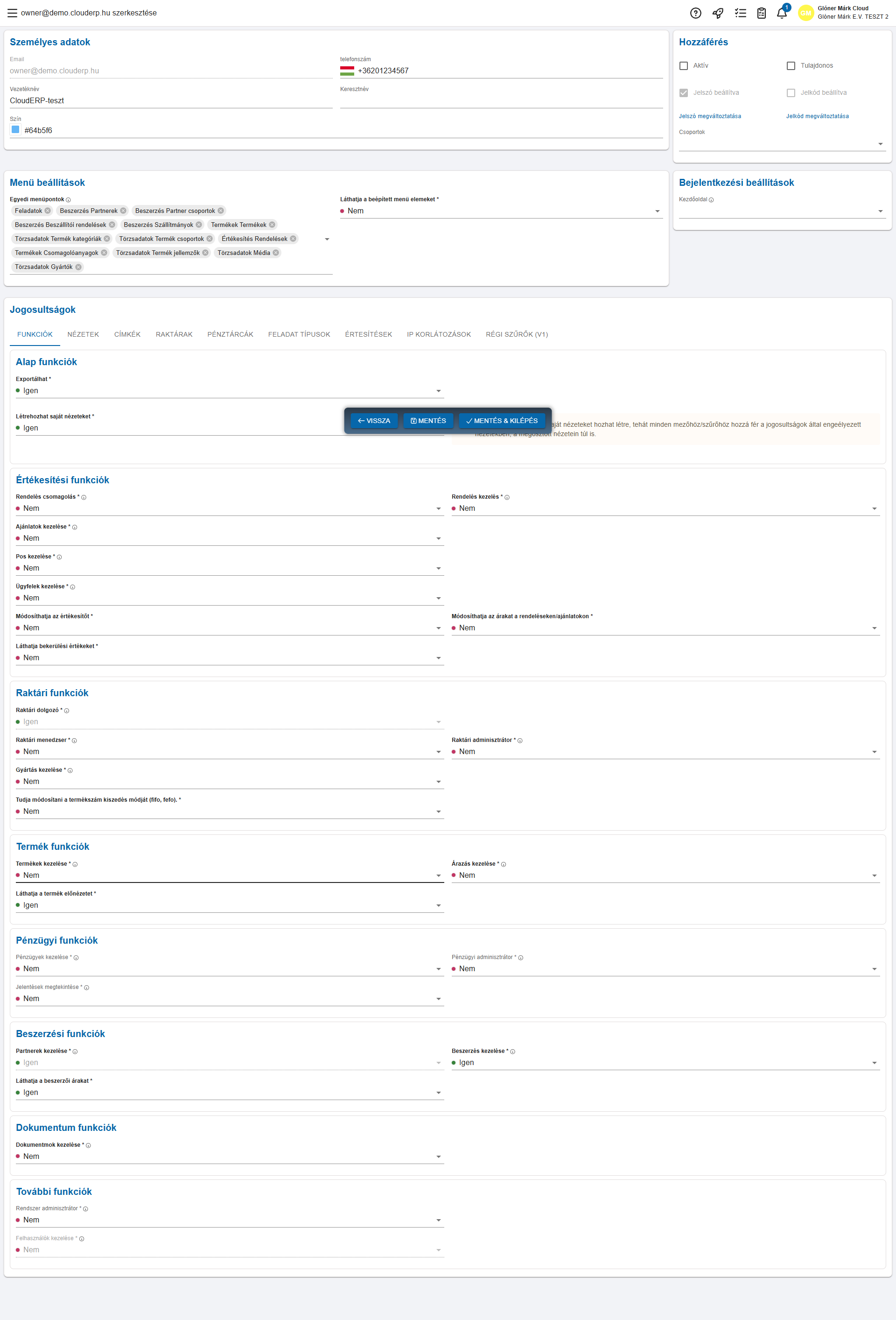This screenshot has width=896, height=1320.
Task: Remove the Feladatok menu chip
Action: (48, 211)
